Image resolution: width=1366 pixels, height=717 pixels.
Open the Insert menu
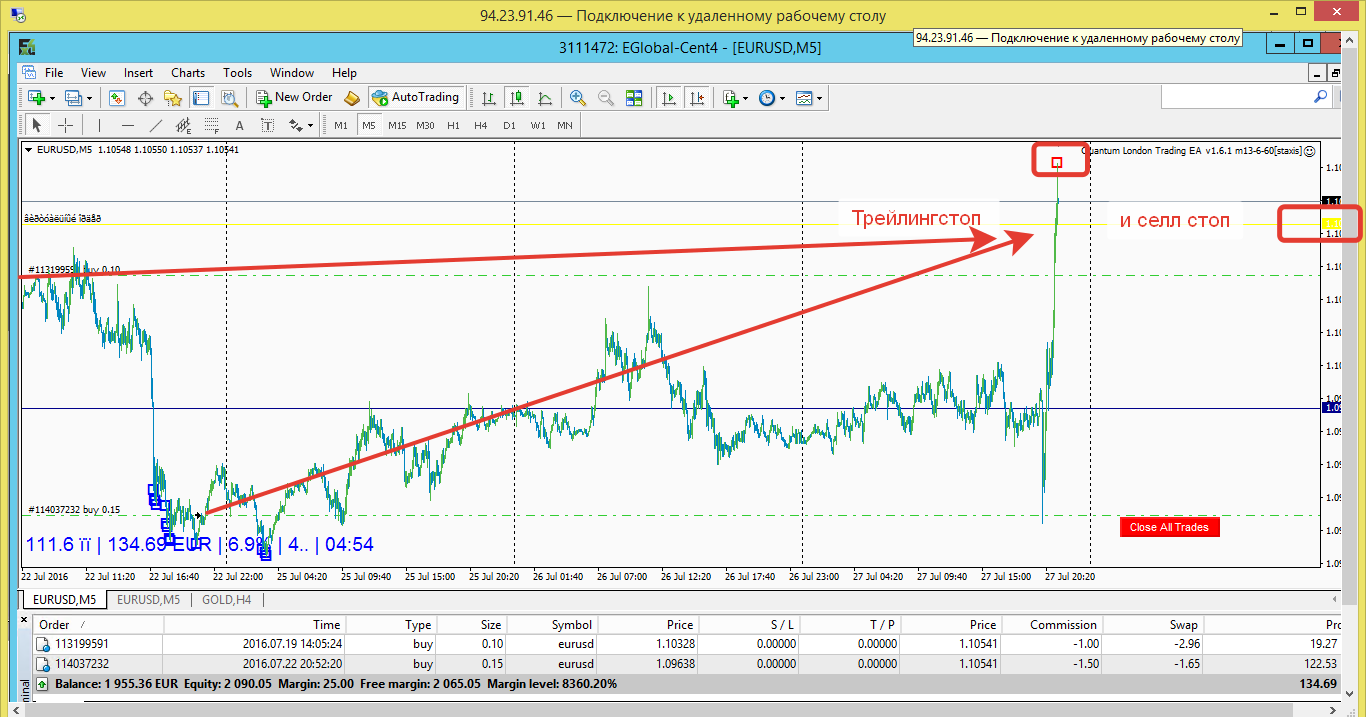pyautogui.click(x=138, y=72)
